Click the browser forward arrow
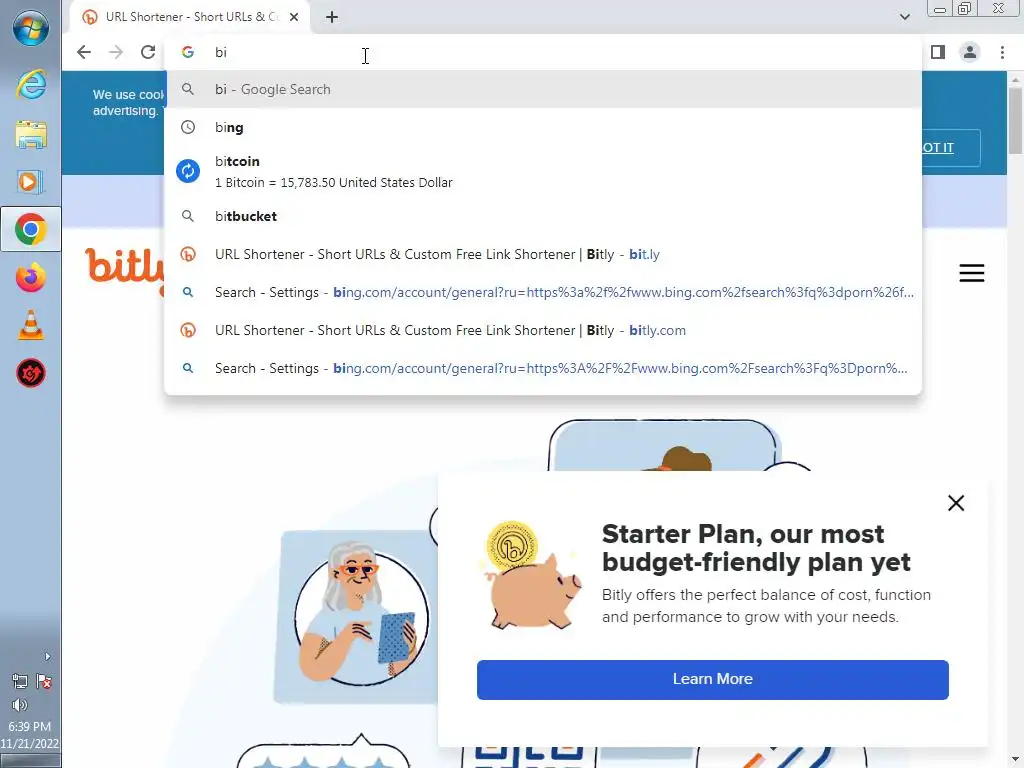Screen dimensions: 1024x768 point(116,52)
